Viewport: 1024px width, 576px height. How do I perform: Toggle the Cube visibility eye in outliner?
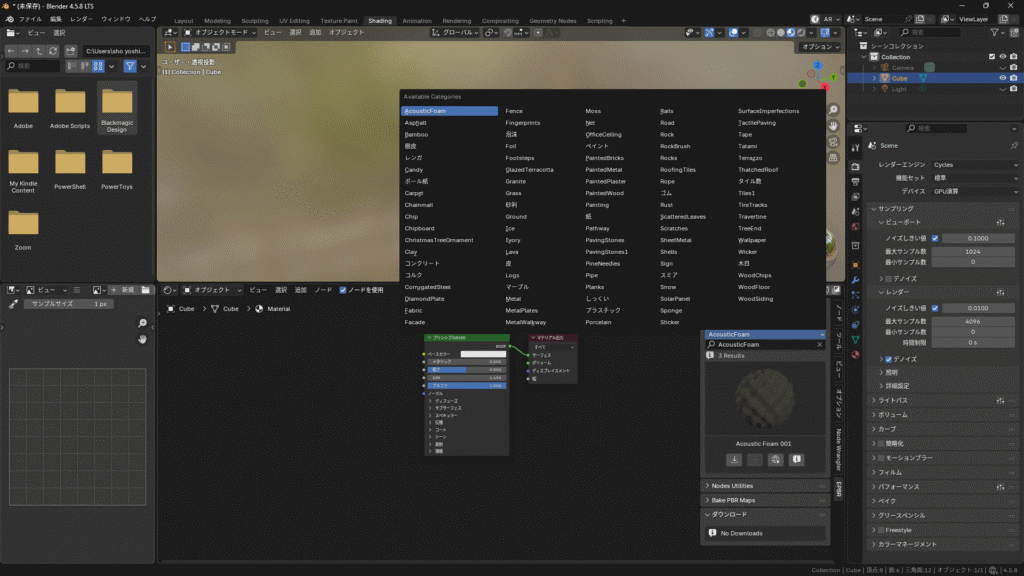1002,78
